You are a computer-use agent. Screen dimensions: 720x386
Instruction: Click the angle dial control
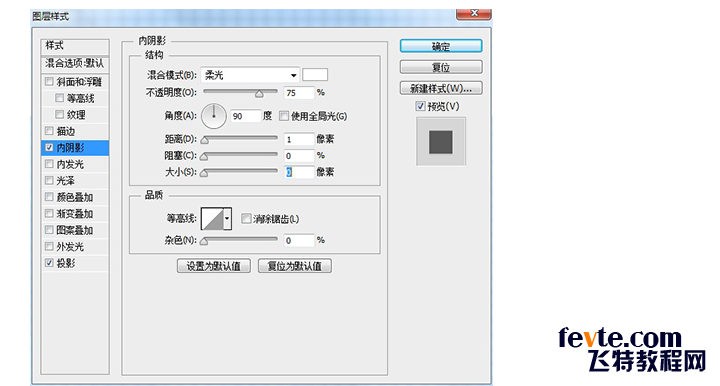[x=214, y=116]
